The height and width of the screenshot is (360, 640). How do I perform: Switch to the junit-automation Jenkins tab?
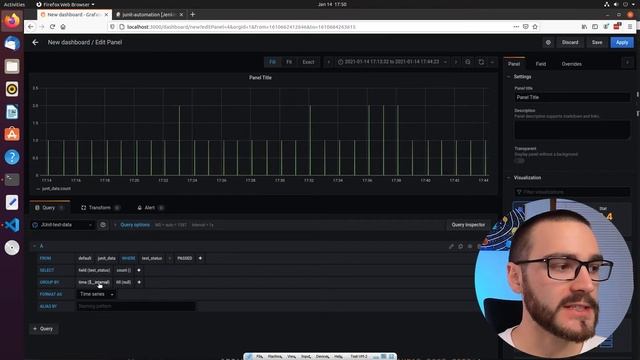tap(148, 14)
